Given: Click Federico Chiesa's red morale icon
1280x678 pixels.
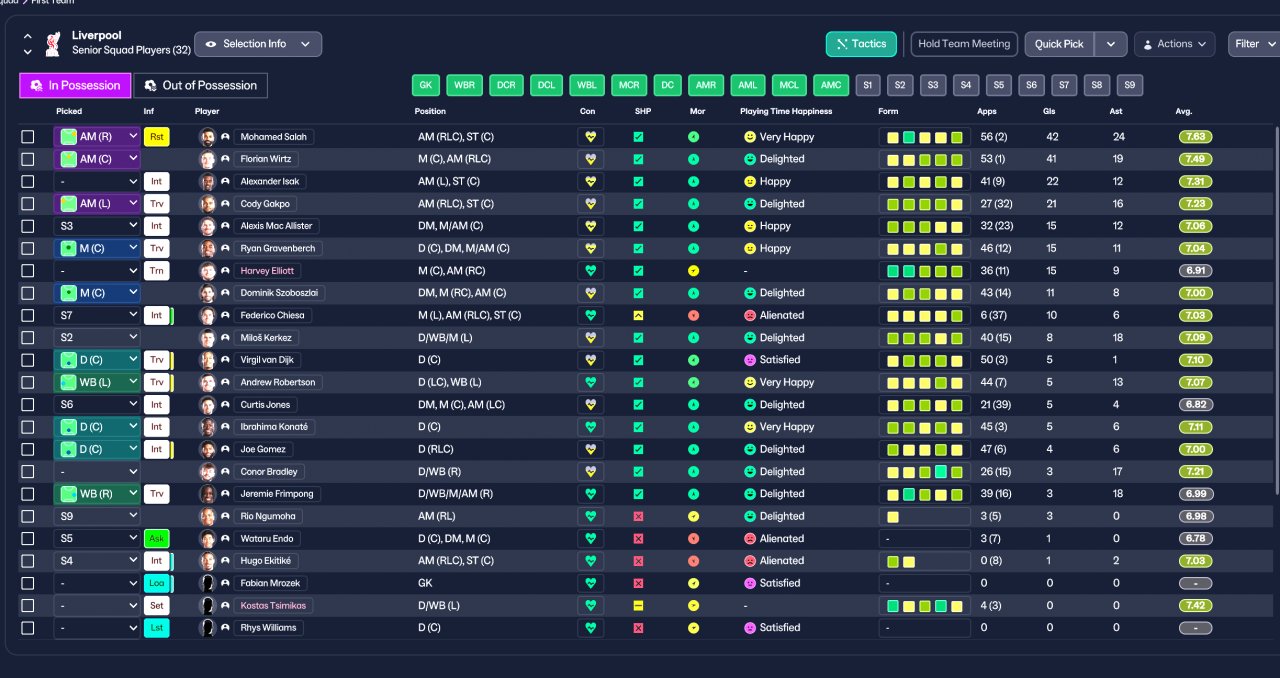Looking at the screenshot, I should 693,315.
